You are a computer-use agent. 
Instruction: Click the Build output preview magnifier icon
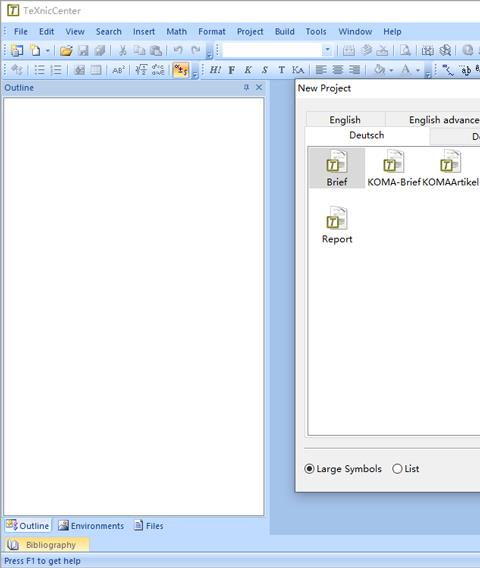tap(405, 50)
